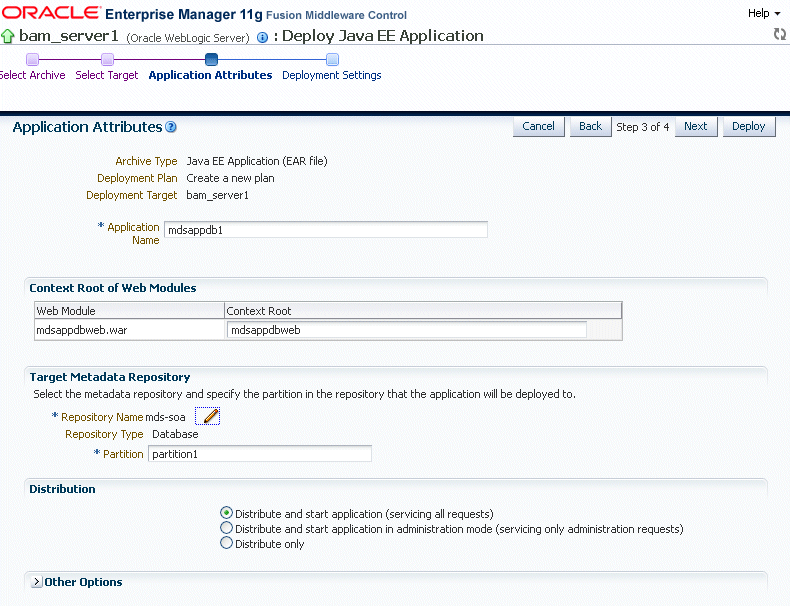Open the Help dropdown menu
The width and height of the screenshot is (790, 606).
[764, 14]
